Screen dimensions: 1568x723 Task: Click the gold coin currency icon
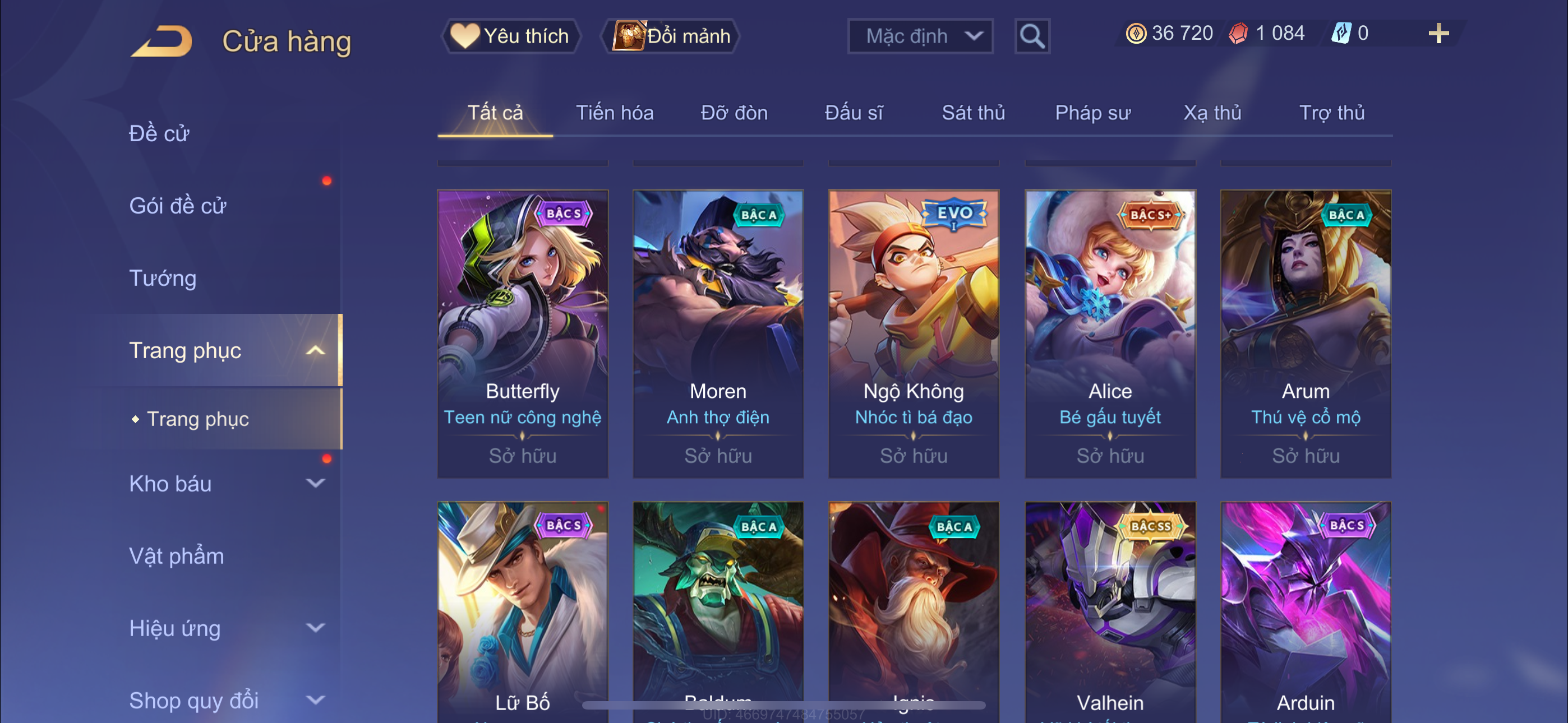tap(1135, 34)
